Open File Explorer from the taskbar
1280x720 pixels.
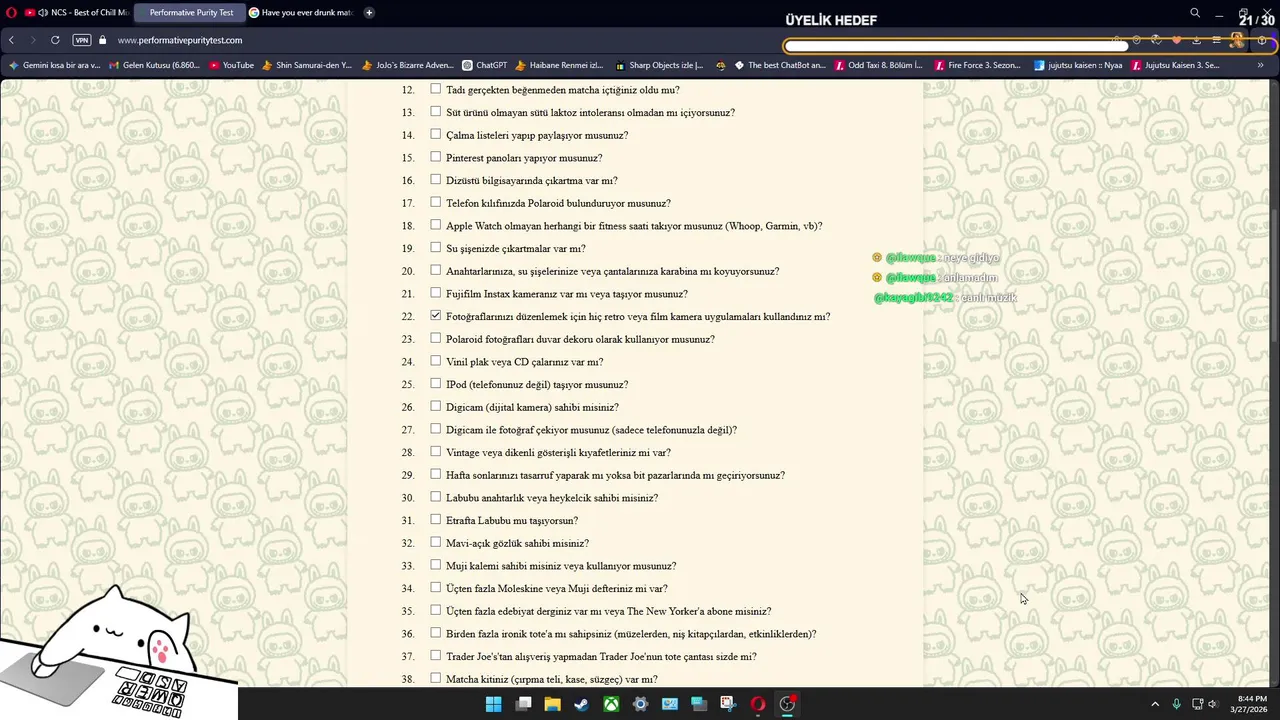[552, 704]
